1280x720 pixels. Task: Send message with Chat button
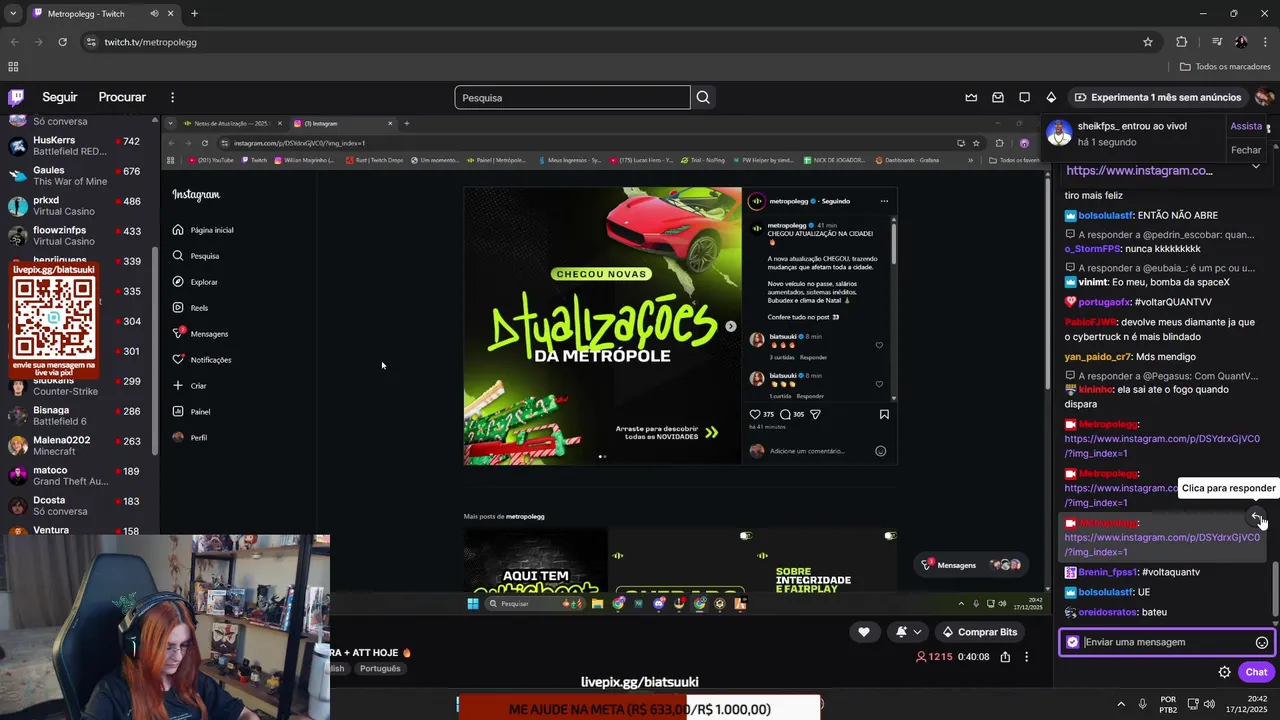1256,672
